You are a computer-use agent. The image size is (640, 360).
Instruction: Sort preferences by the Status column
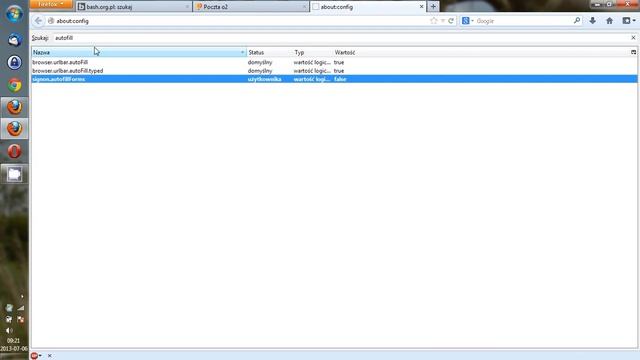(x=269, y=52)
